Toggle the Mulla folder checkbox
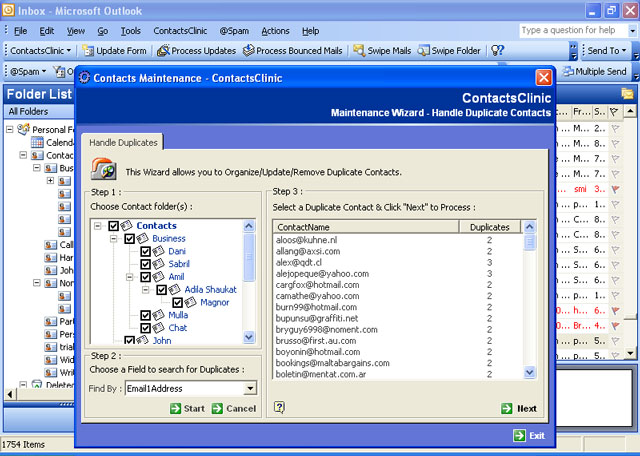This screenshot has height=456, width=640. pos(145,315)
